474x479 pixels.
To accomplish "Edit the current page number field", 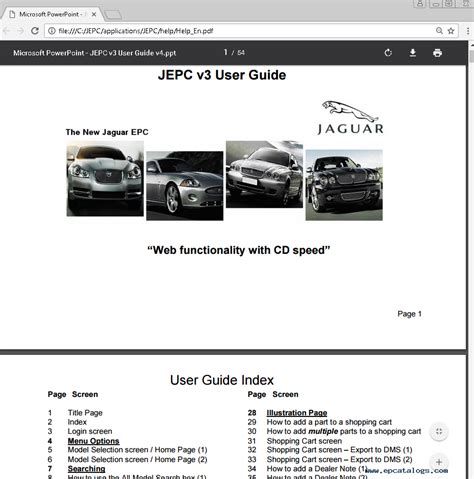I will tap(226, 52).
